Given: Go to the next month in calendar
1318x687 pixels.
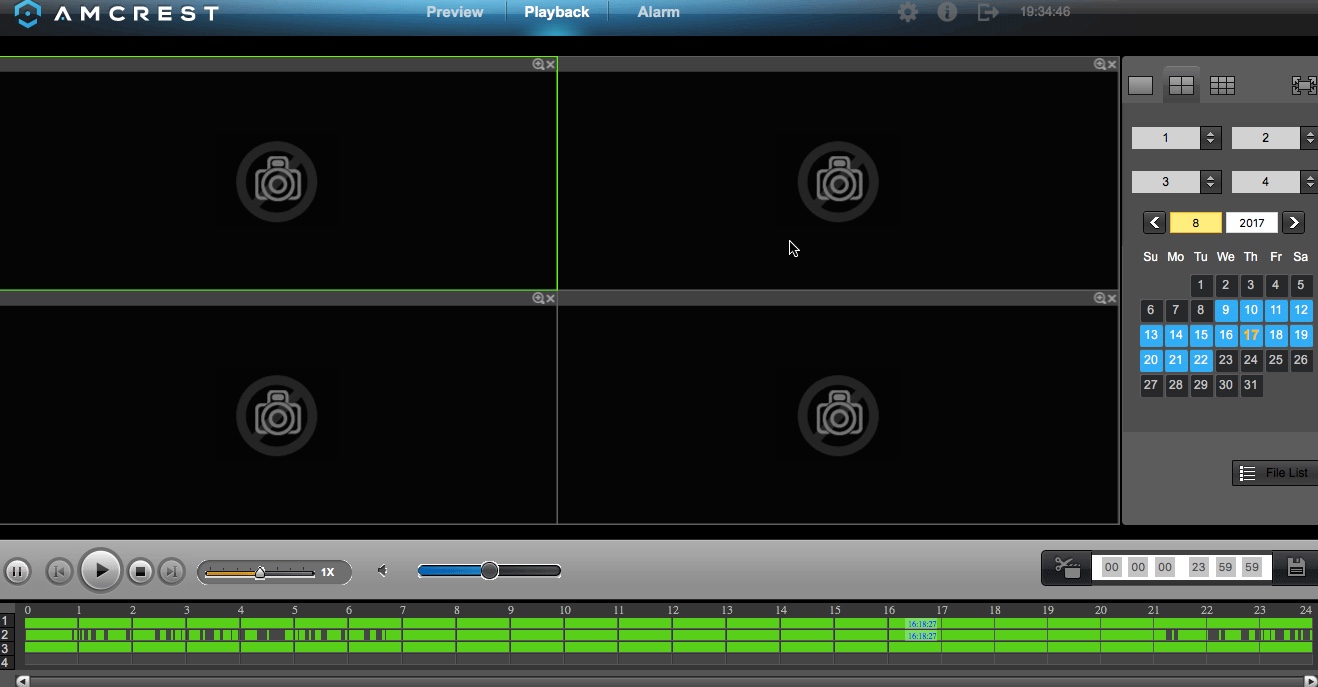Looking at the screenshot, I should coord(1293,223).
